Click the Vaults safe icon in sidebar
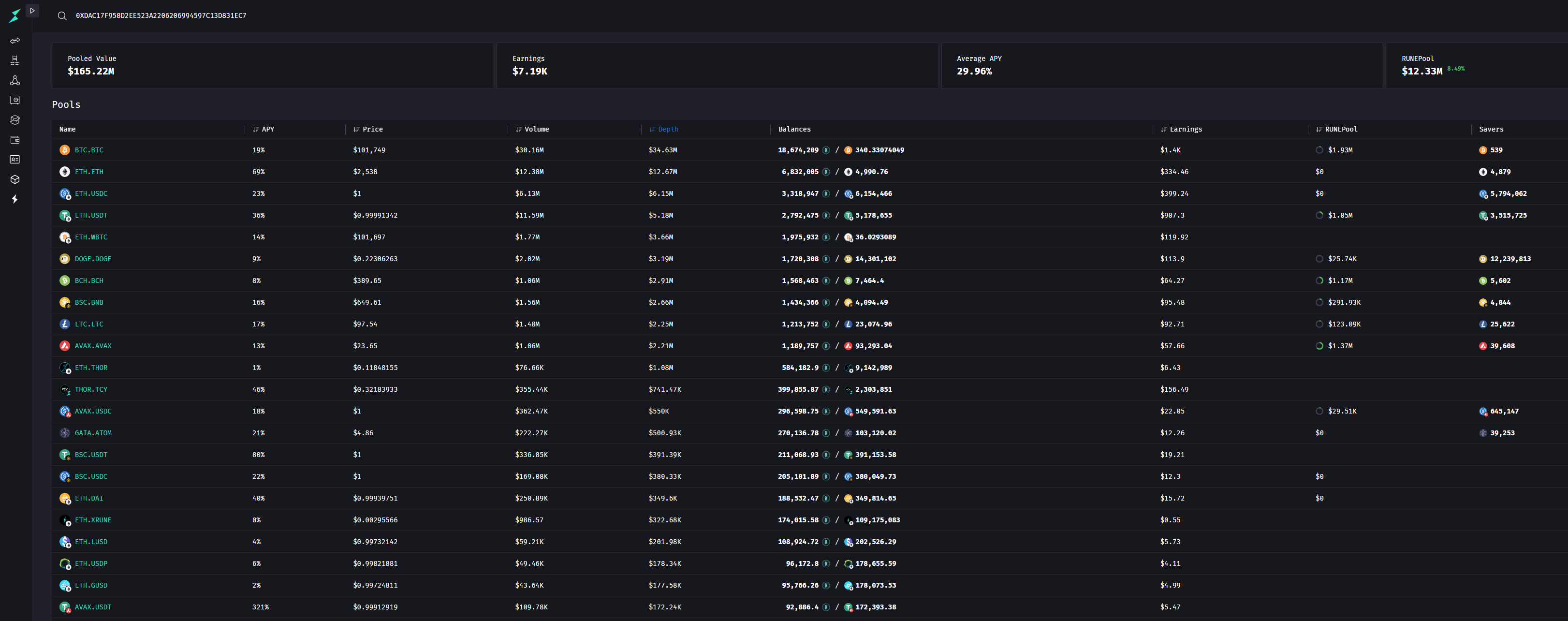Viewport: 1568px width, 621px height. (x=15, y=100)
